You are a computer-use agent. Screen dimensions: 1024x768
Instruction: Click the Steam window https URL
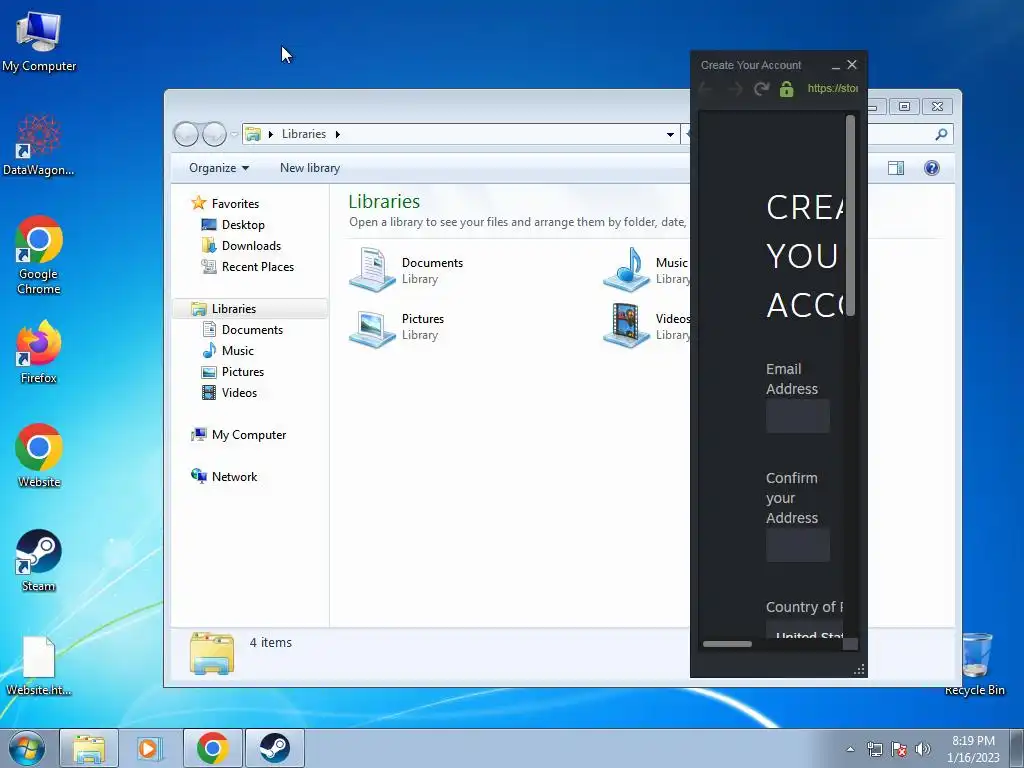click(x=833, y=88)
